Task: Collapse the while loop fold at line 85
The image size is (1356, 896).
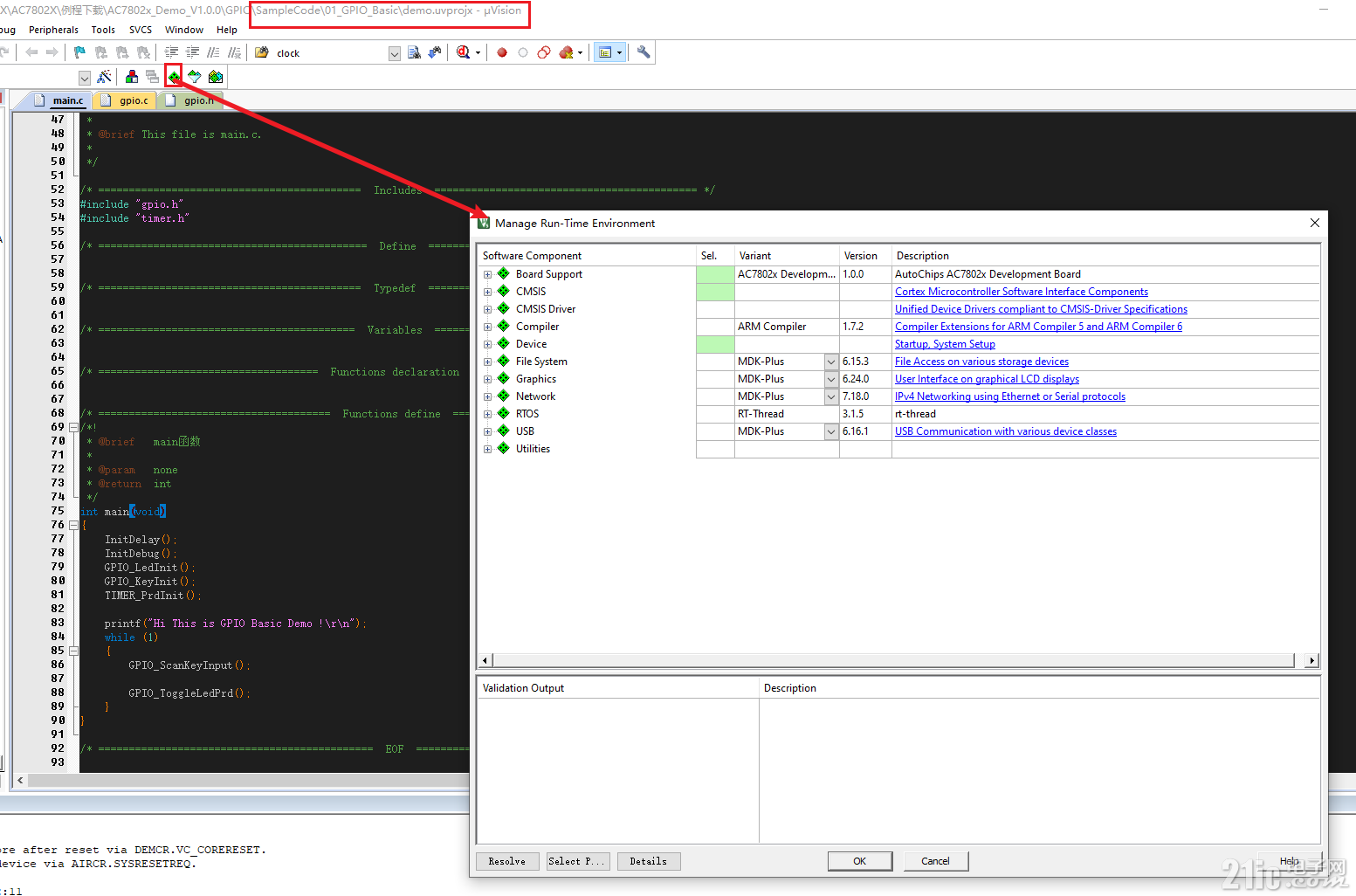Action: (73, 651)
